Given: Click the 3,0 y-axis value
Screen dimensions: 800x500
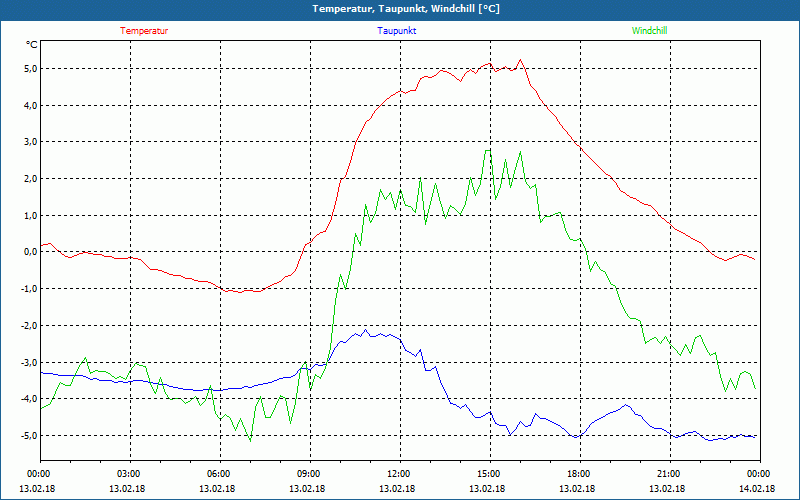Looking at the screenshot, I should pyautogui.click(x=30, y=142).
